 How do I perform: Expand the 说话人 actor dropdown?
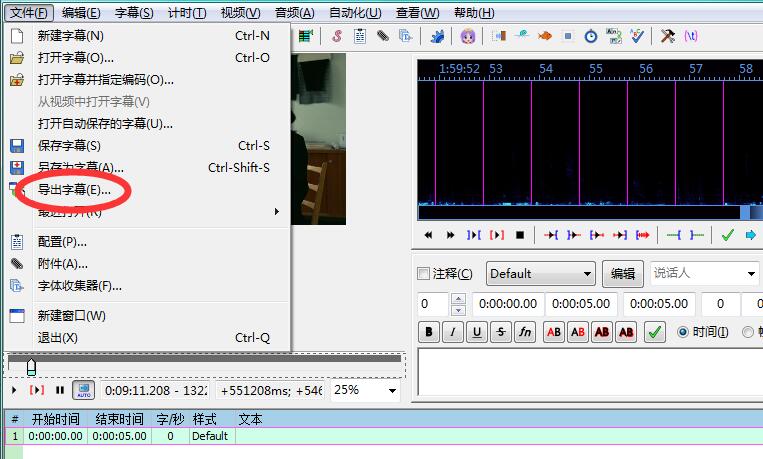pyautogui.click(x=751, y=274)
